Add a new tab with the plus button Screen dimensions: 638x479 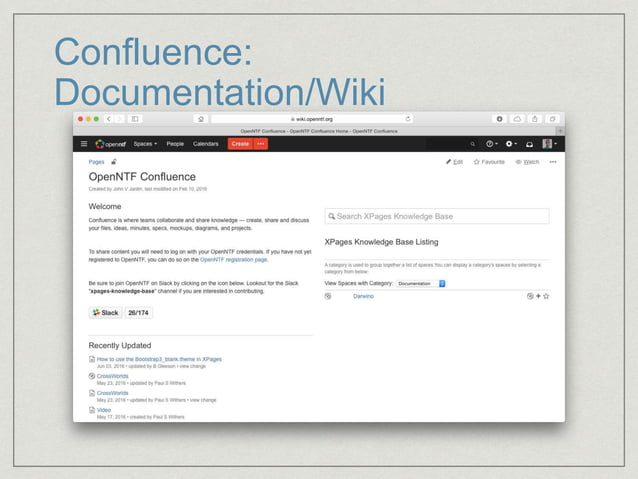(x=560, y=131)
